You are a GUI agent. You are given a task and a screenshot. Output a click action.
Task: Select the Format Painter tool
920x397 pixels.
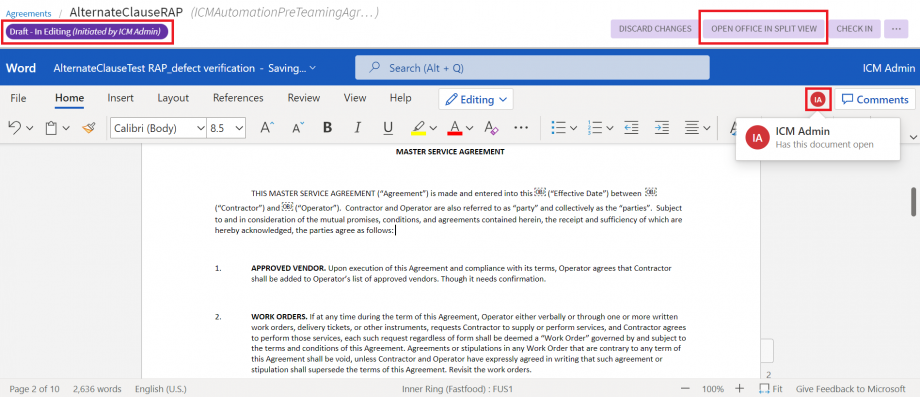pos(89,128)
